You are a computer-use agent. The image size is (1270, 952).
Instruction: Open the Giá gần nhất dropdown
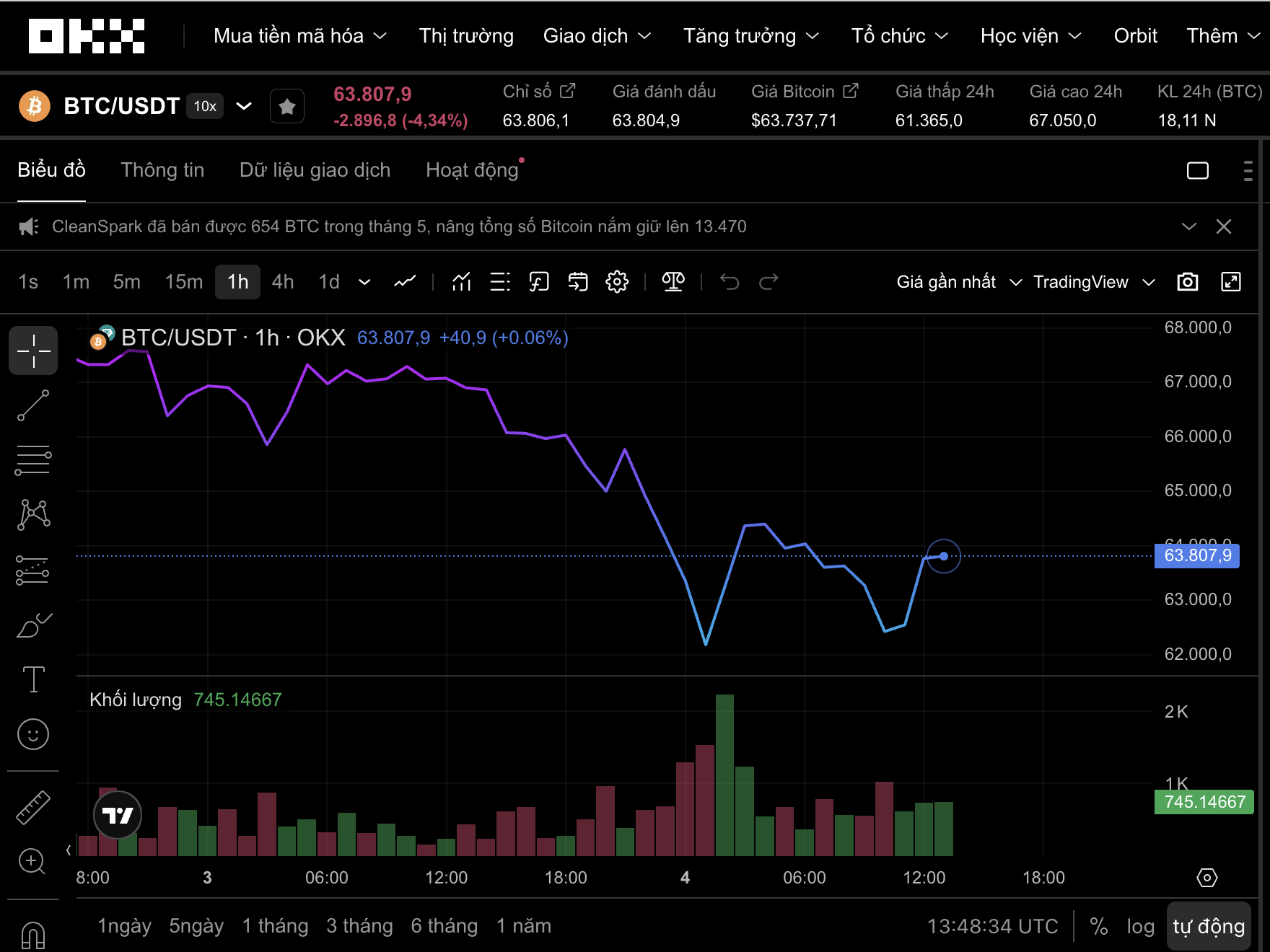(x=959, y=282)
